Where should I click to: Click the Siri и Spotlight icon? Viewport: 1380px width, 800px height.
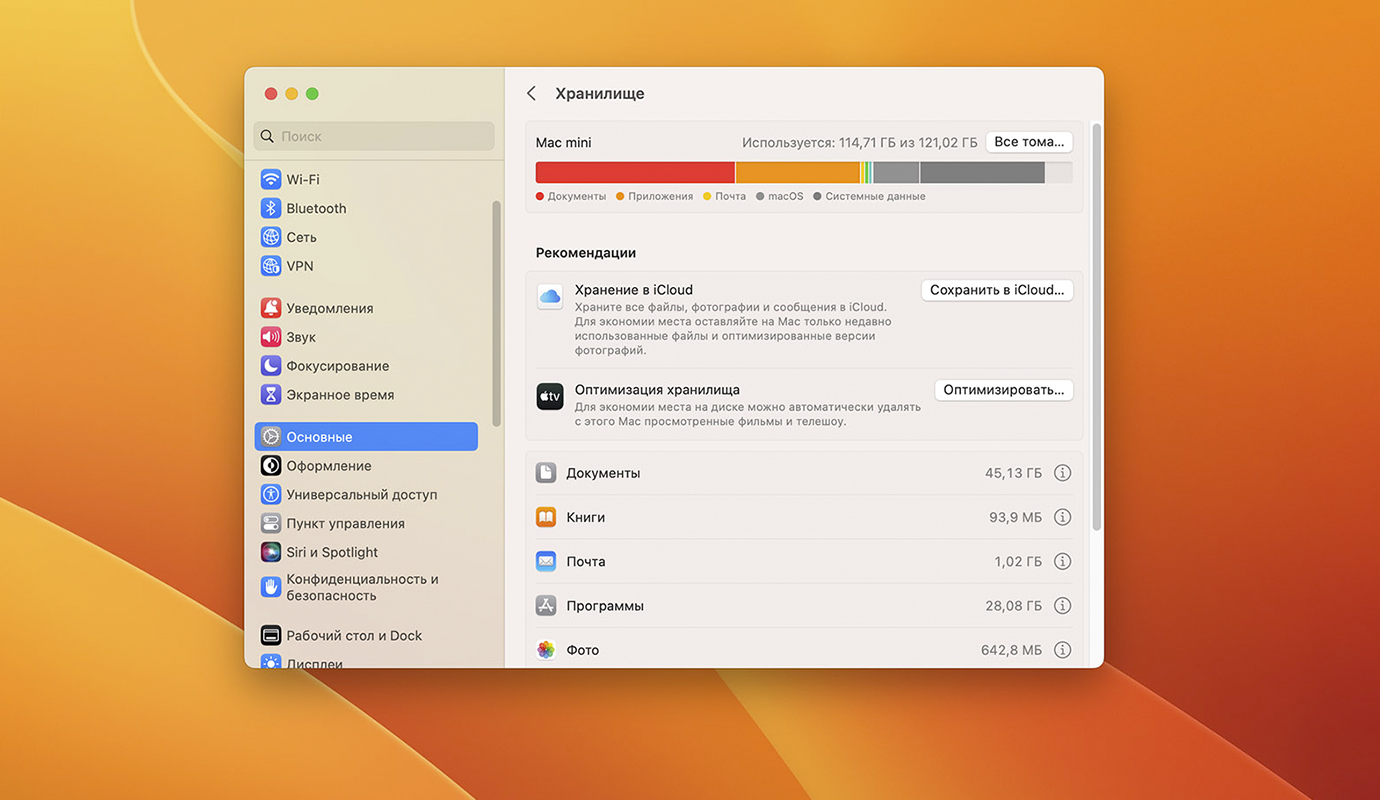pos(271,552)
